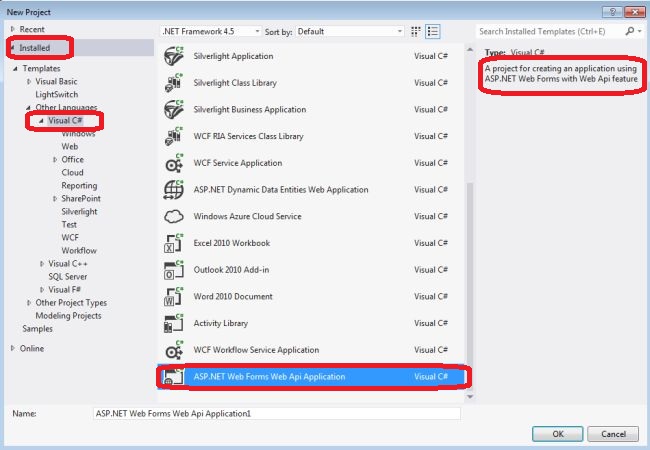This screenshot has width=650, height=450.
Task: Select the Workflow category
Action: tap(79, 251)
